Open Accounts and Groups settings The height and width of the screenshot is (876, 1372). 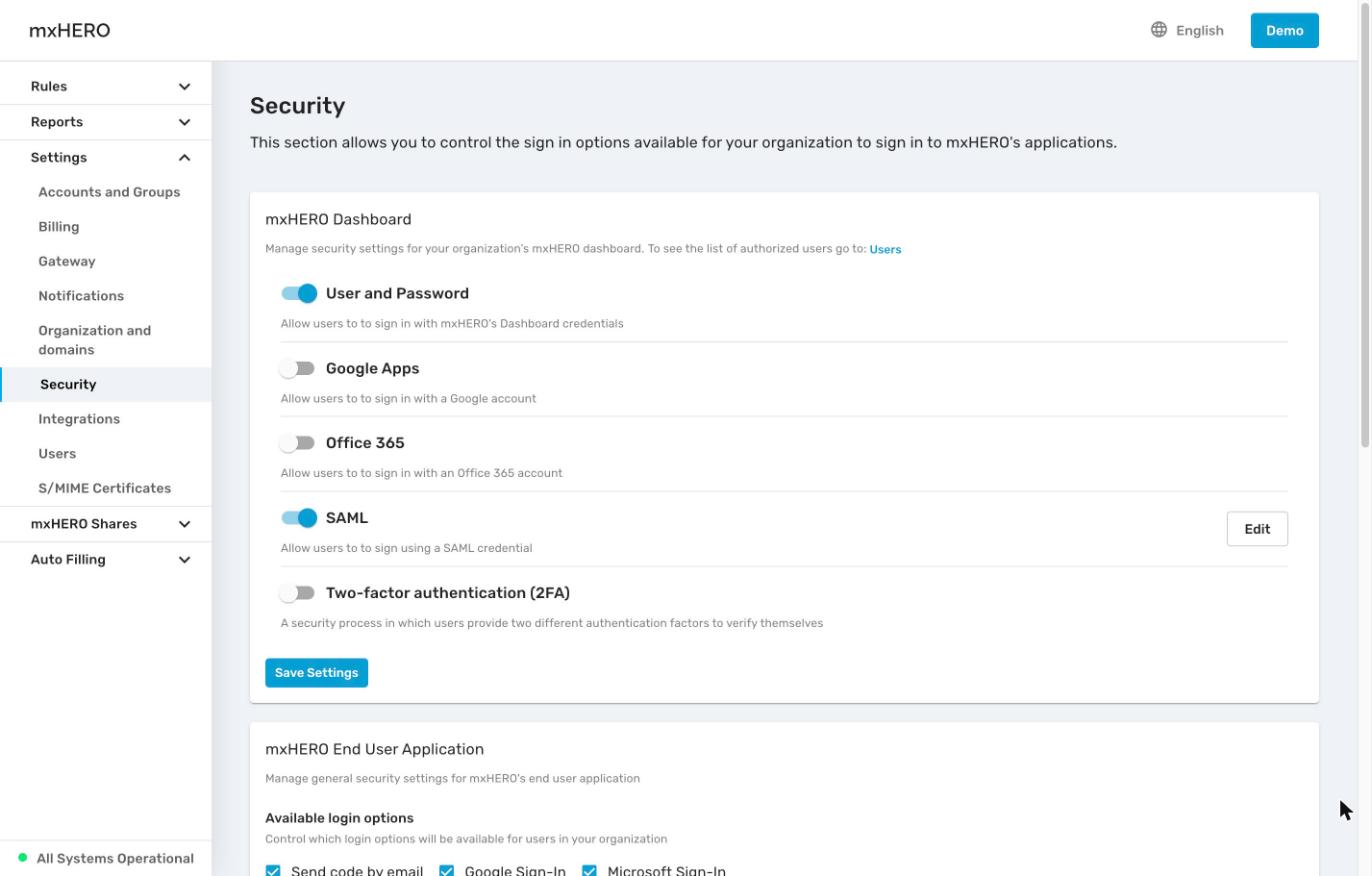click(109, 192)
